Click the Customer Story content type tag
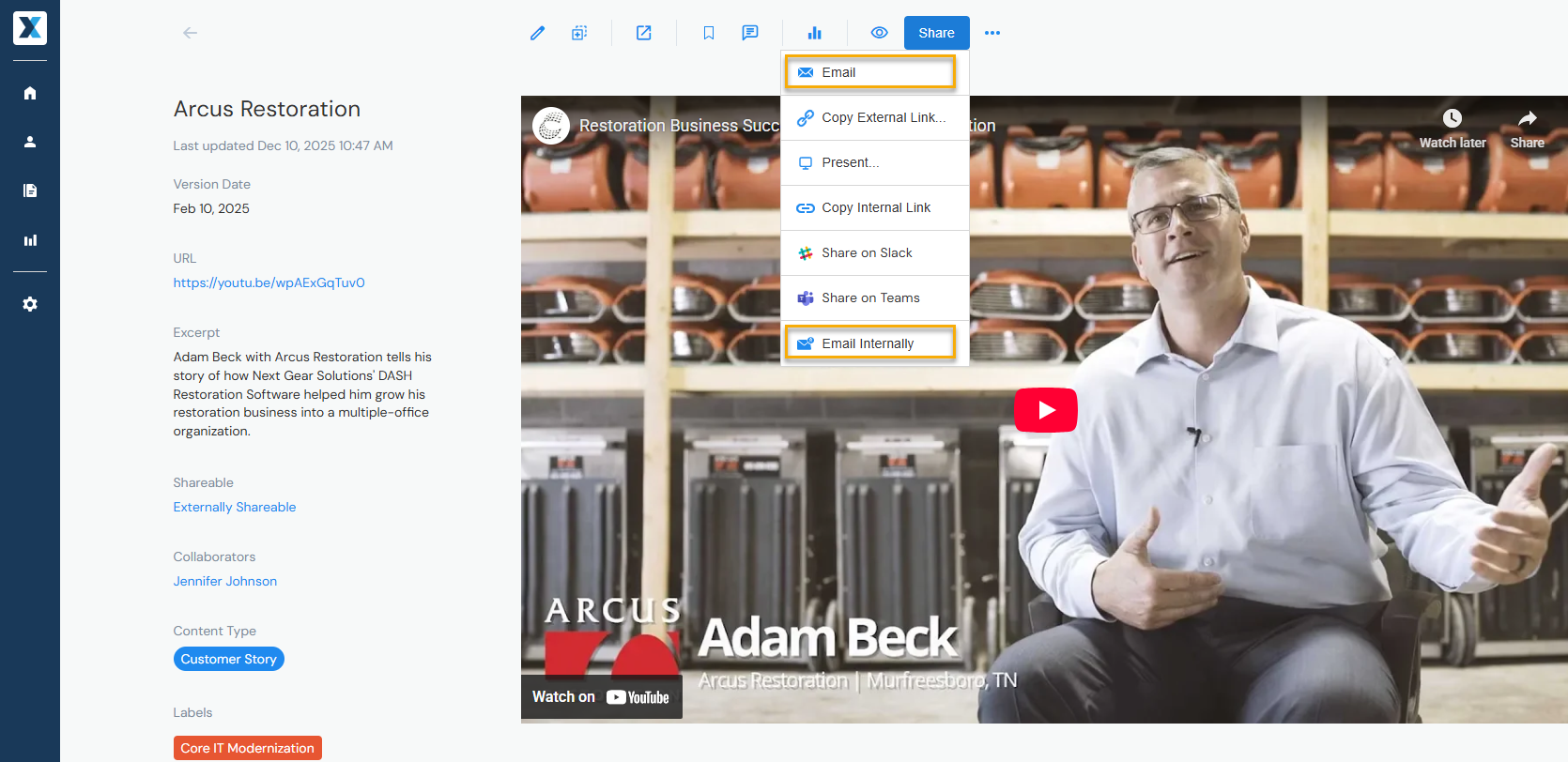 [x=229, y=659]
